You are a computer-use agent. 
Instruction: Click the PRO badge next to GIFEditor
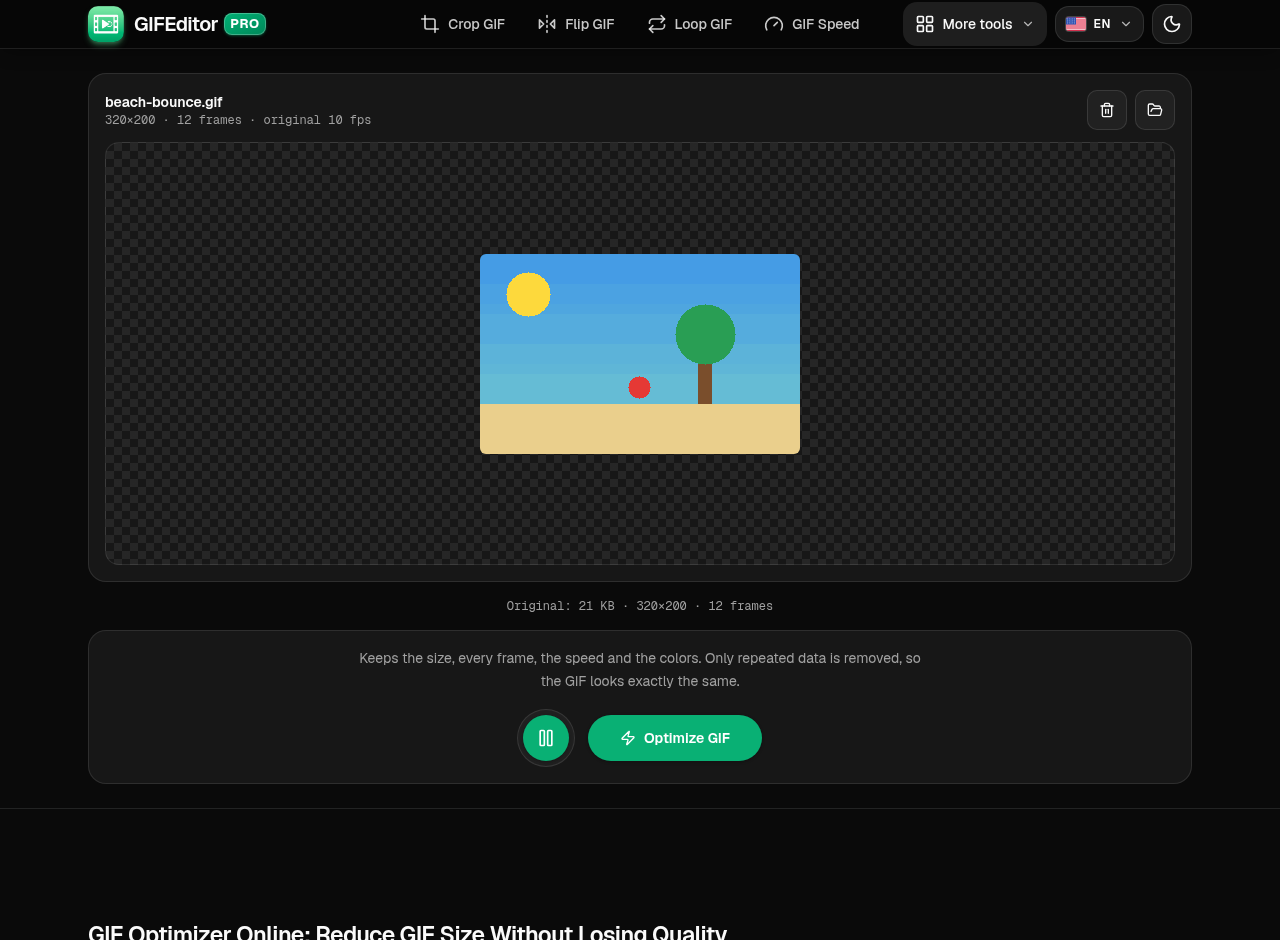click(x=245, y=24)
